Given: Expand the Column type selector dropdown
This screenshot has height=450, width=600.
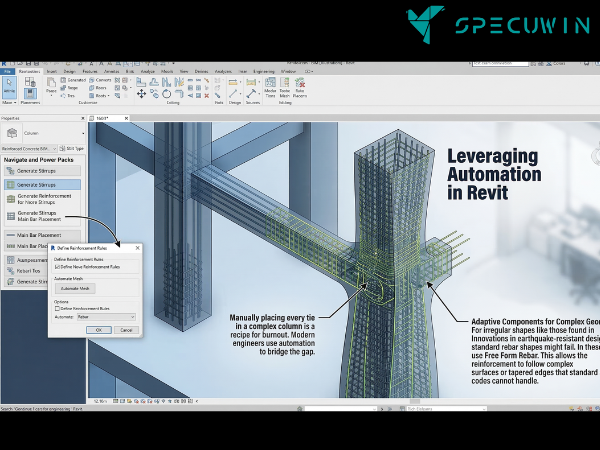Looking at the screenshot, I should point(81,132).
